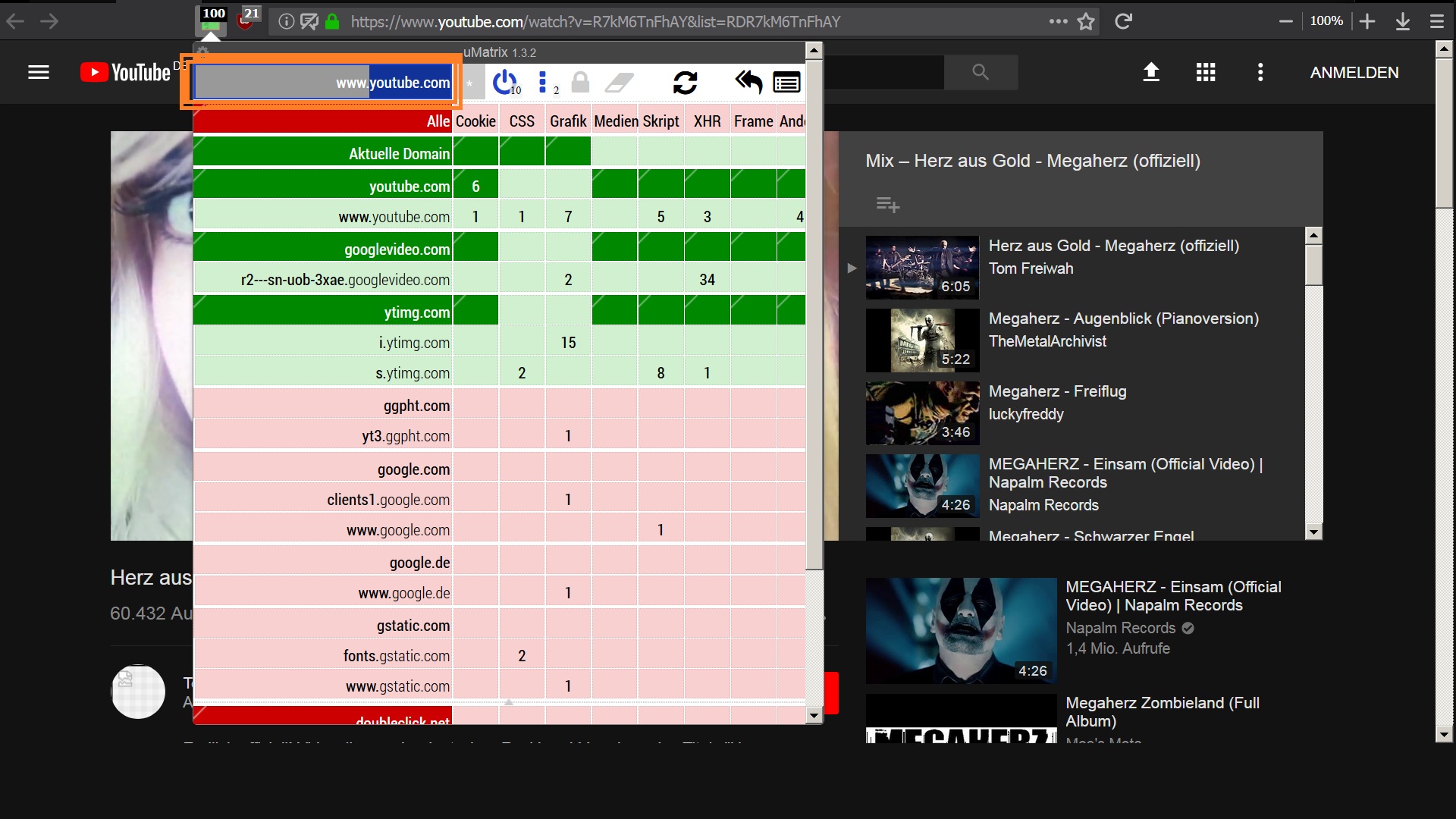Open Megaherz - Freiflug in playlist

[1058, 391]
